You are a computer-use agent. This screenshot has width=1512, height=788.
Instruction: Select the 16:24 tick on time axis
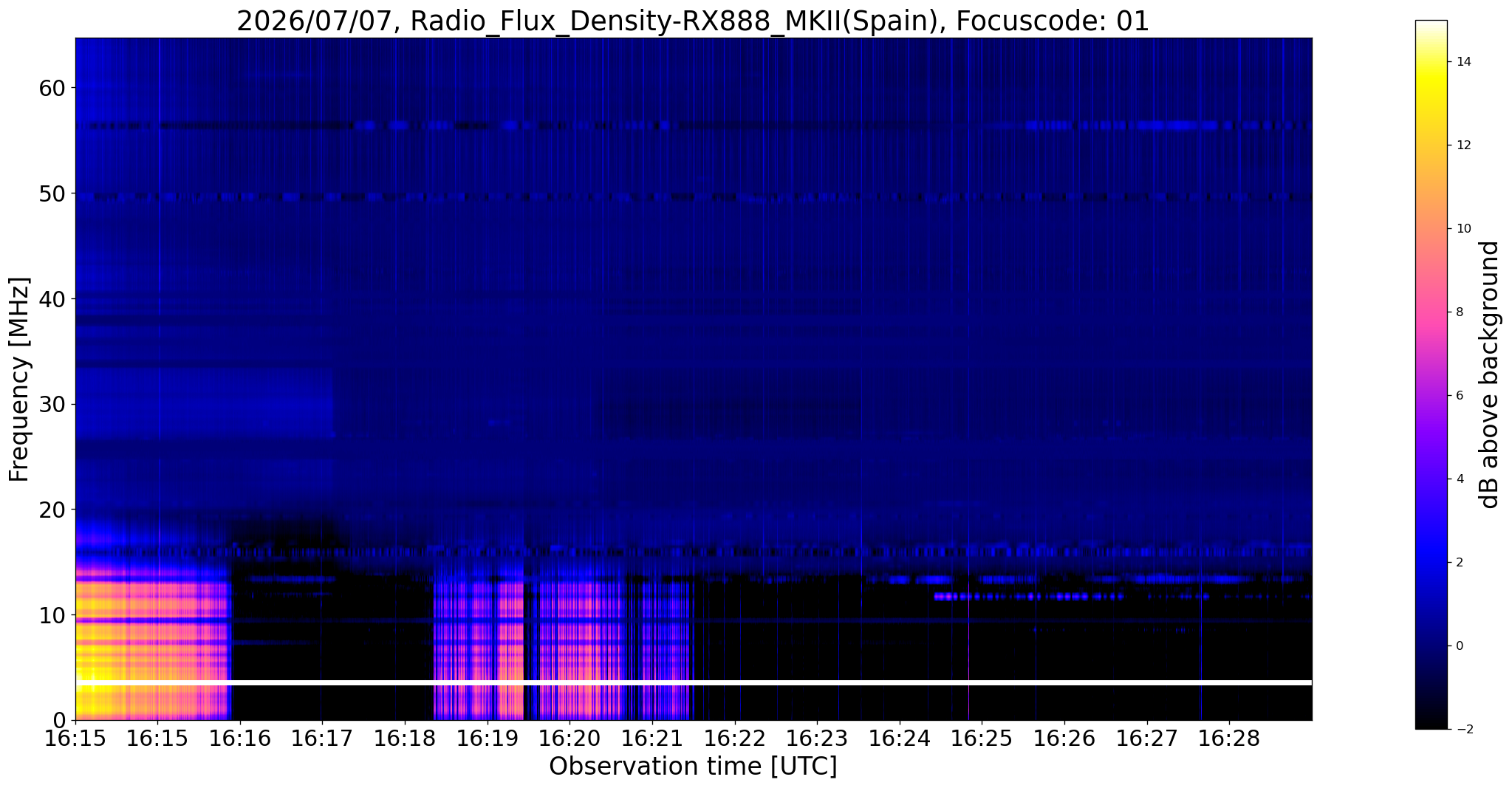click(900, 738)
